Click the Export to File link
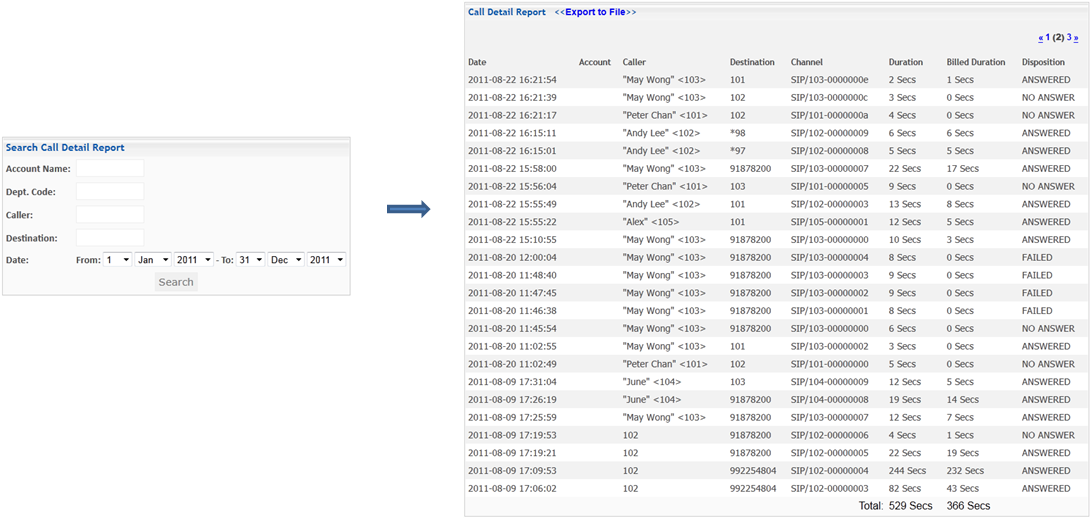Screen dimensions: 1090x518 tap(595, 13)
